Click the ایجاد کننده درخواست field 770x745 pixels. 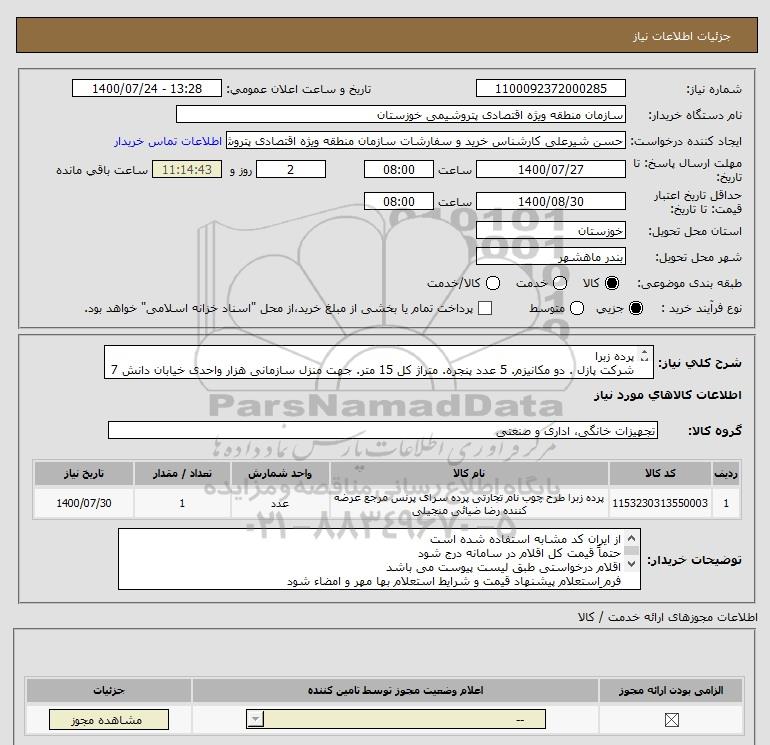426,141
